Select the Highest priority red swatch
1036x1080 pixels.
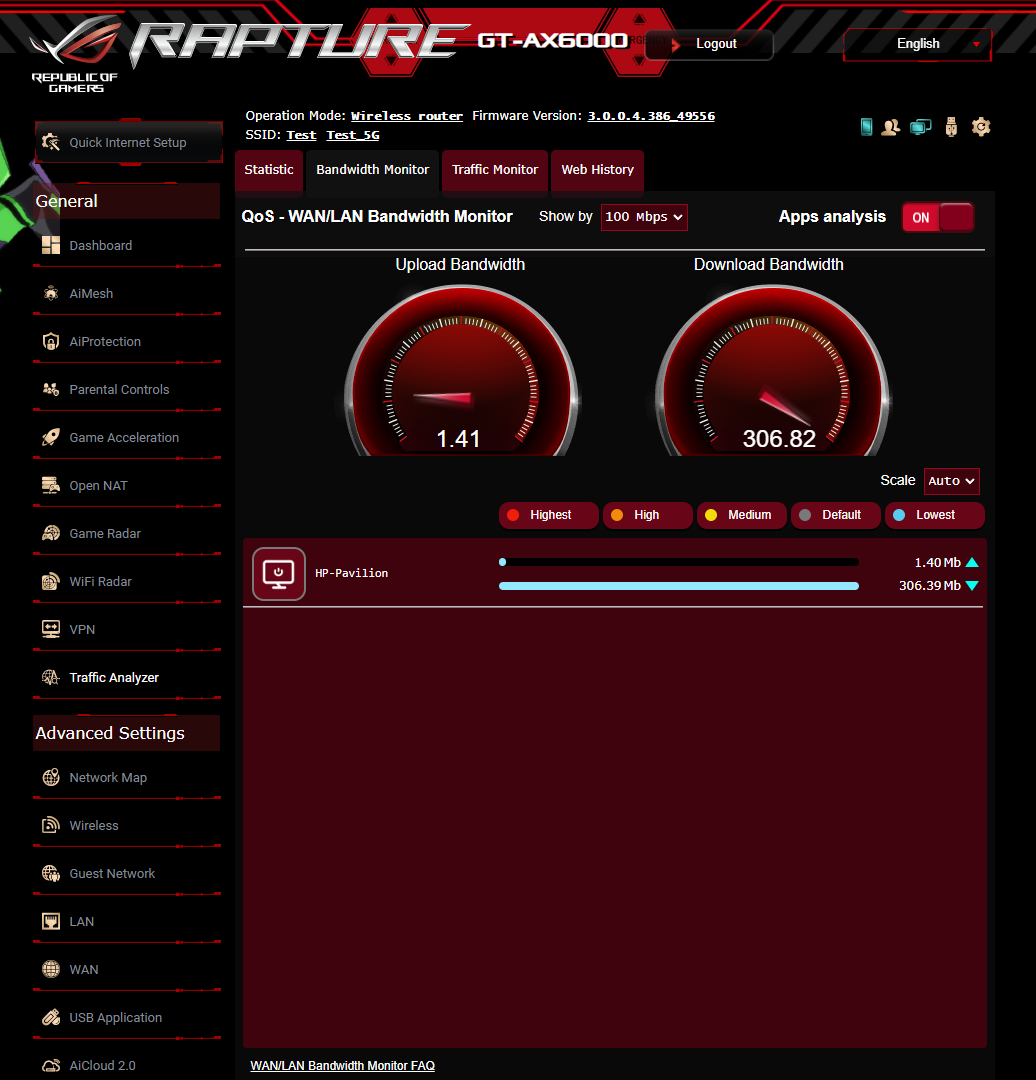(x=512, y=515)
